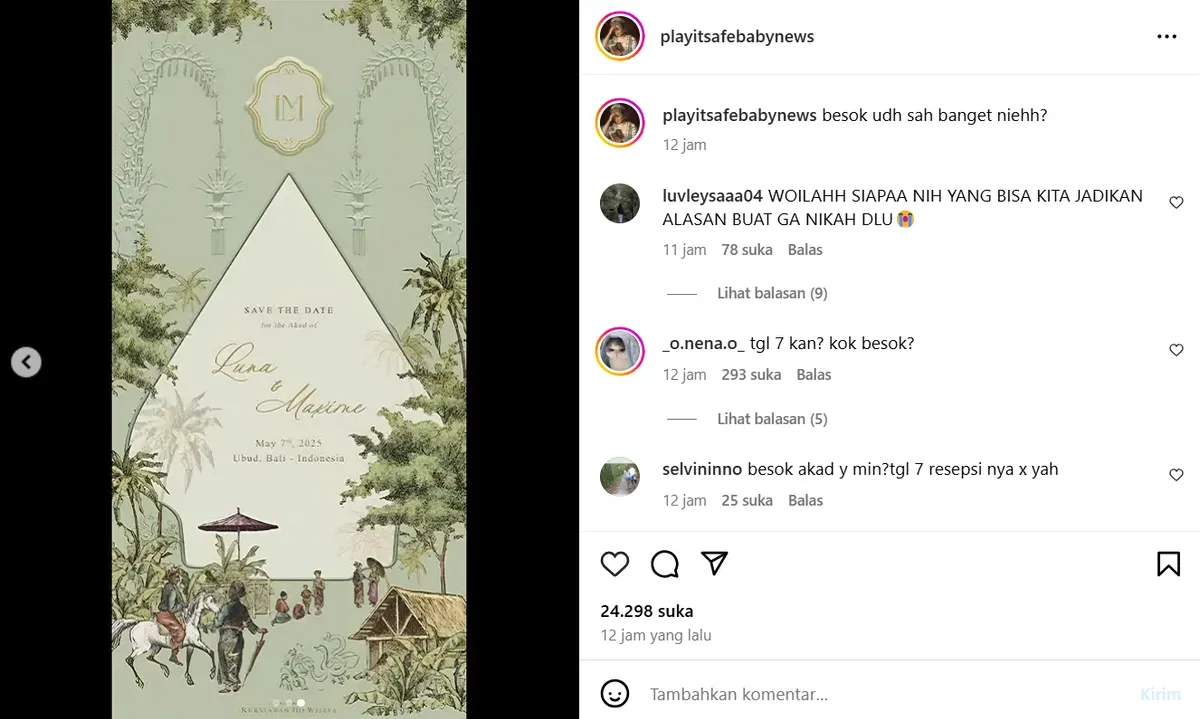
Task: Open emoji picker in comment box
Action: point(615,693)
